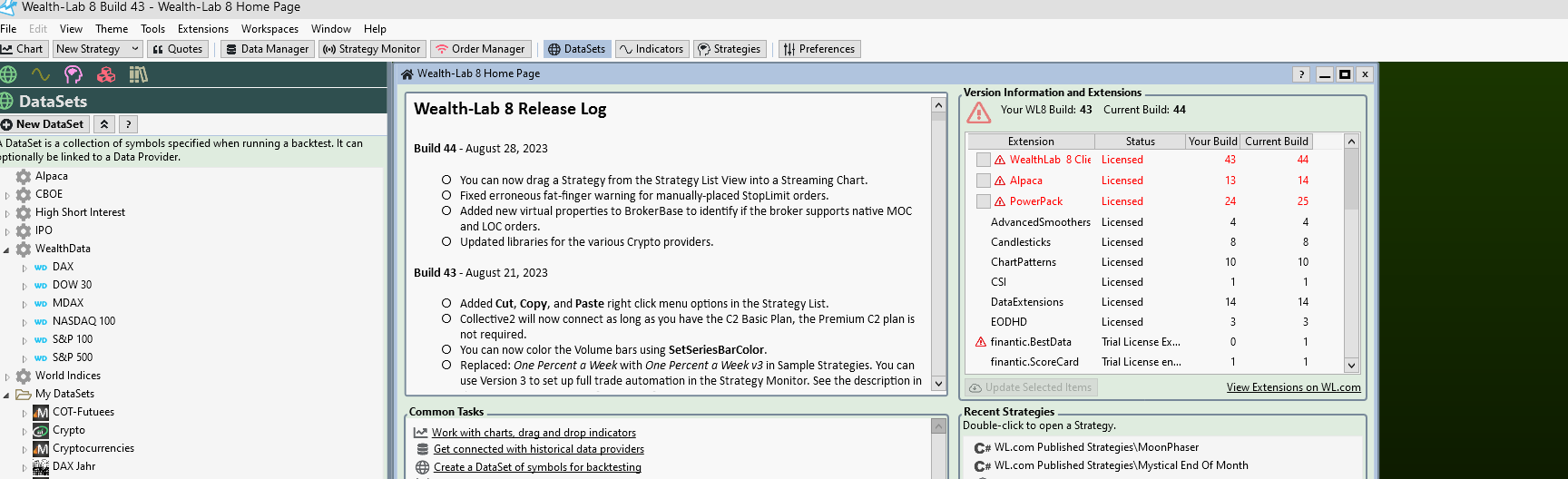1568x479 pixels.
Task: Open Preferences
Action: [x=819, y=49]
